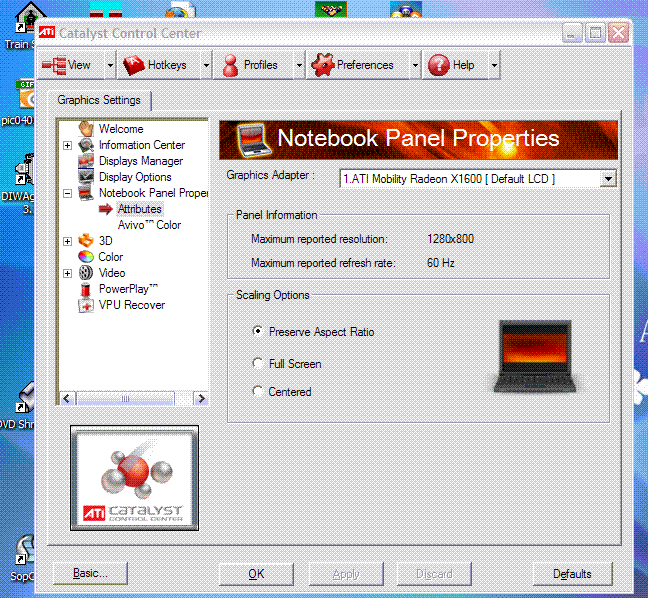This screenshot has height=598, width=648.
Task: Click the 60 Hz refresh rate value
Action: 441,263
